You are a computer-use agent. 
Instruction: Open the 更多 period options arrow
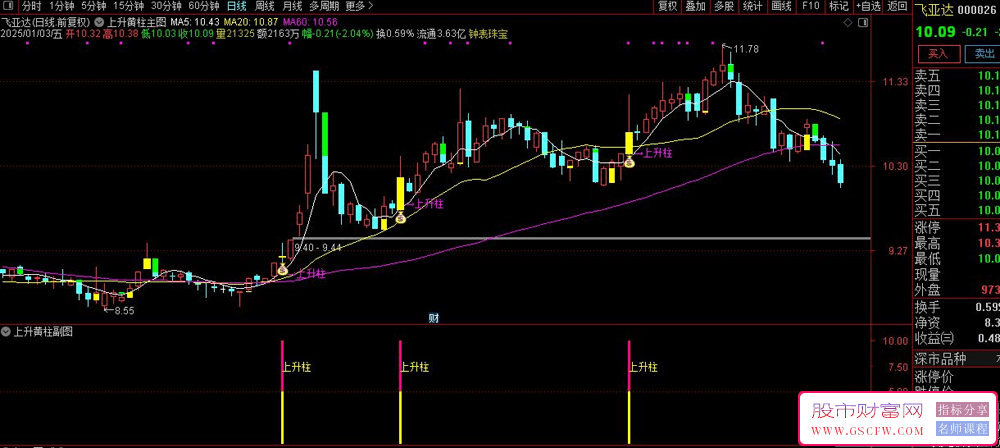click(372, 7)
